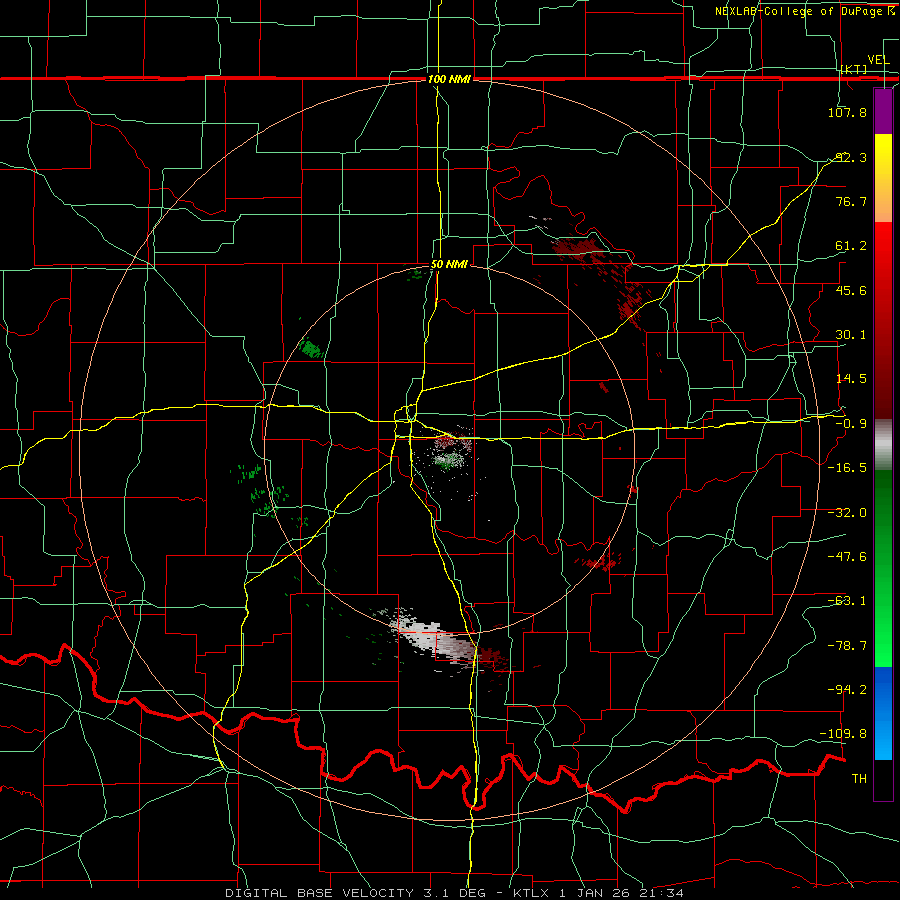The width and height of the screenshot is (900, 900).
Task: Select the yellow-orange segment of the velocity scale
Action: [x=883, y=178]
